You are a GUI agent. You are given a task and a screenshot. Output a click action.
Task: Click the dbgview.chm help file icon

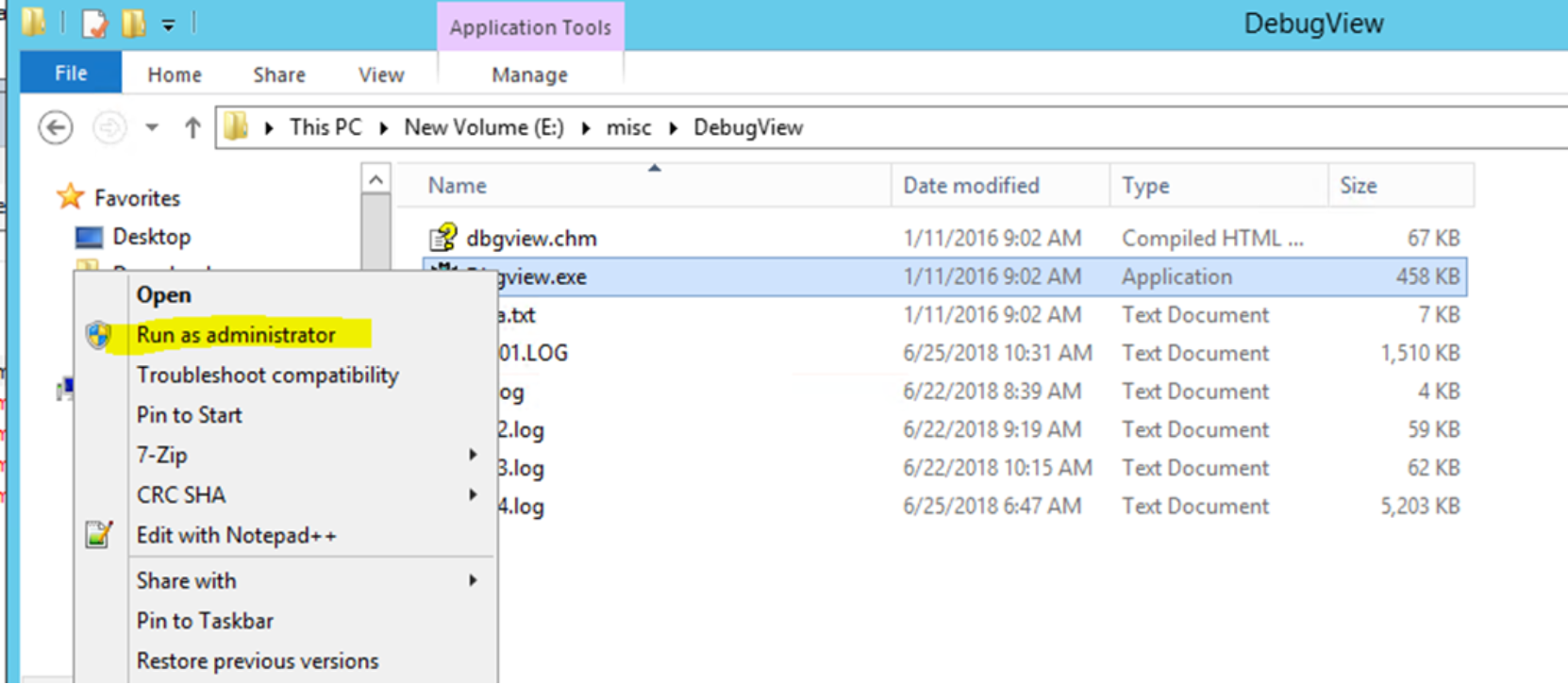pyautogui.click(x=442, y=238)
